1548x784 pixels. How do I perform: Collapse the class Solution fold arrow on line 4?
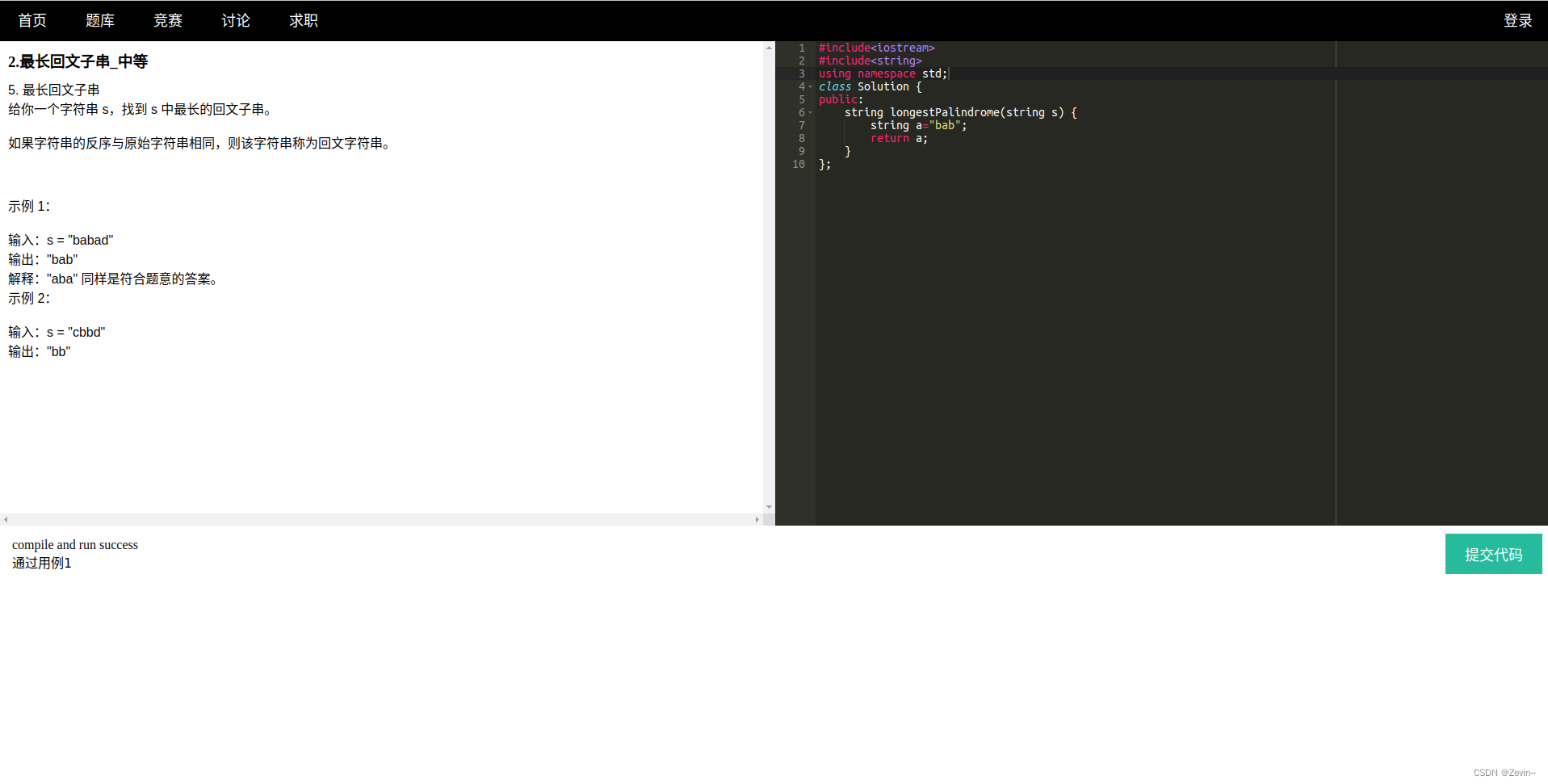811,86
